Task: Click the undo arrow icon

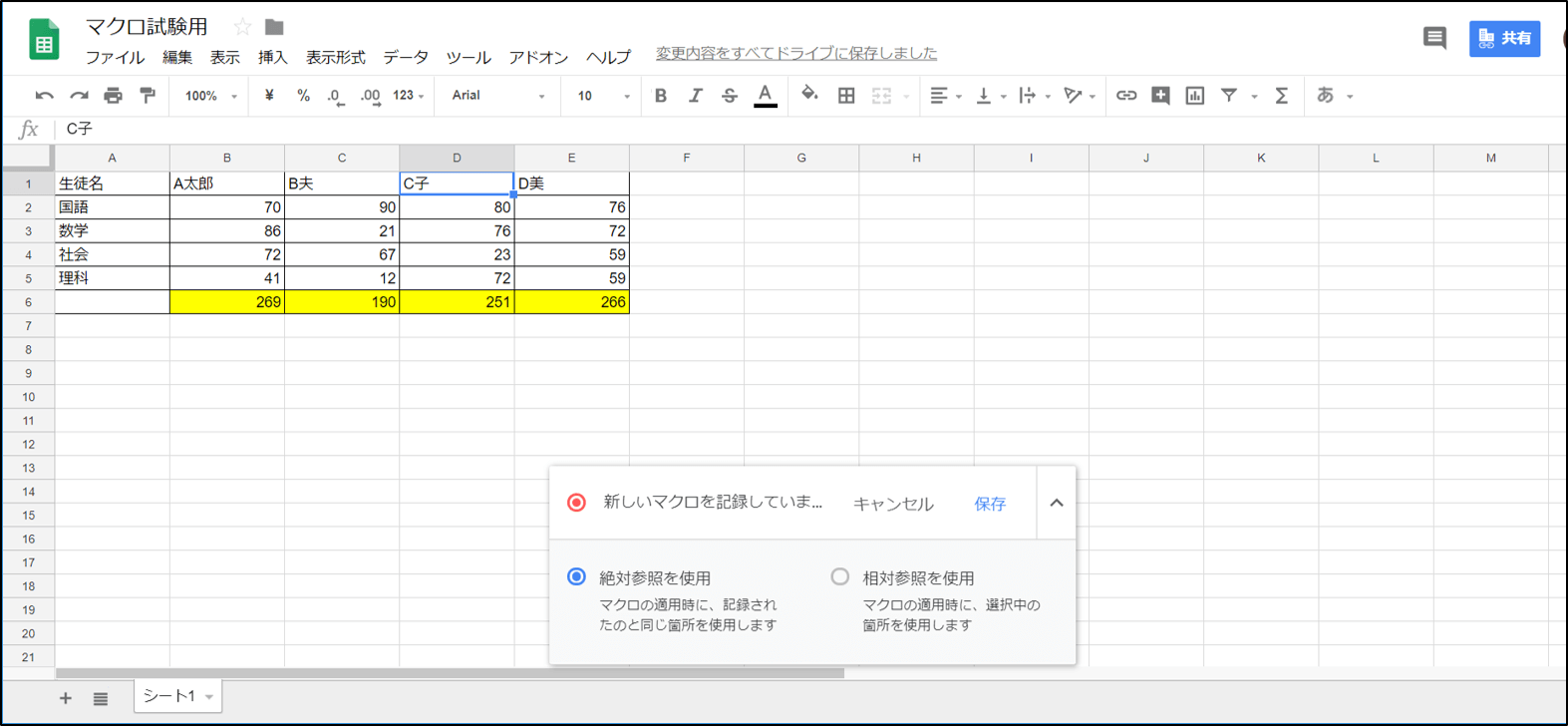Action: [44, 96]
